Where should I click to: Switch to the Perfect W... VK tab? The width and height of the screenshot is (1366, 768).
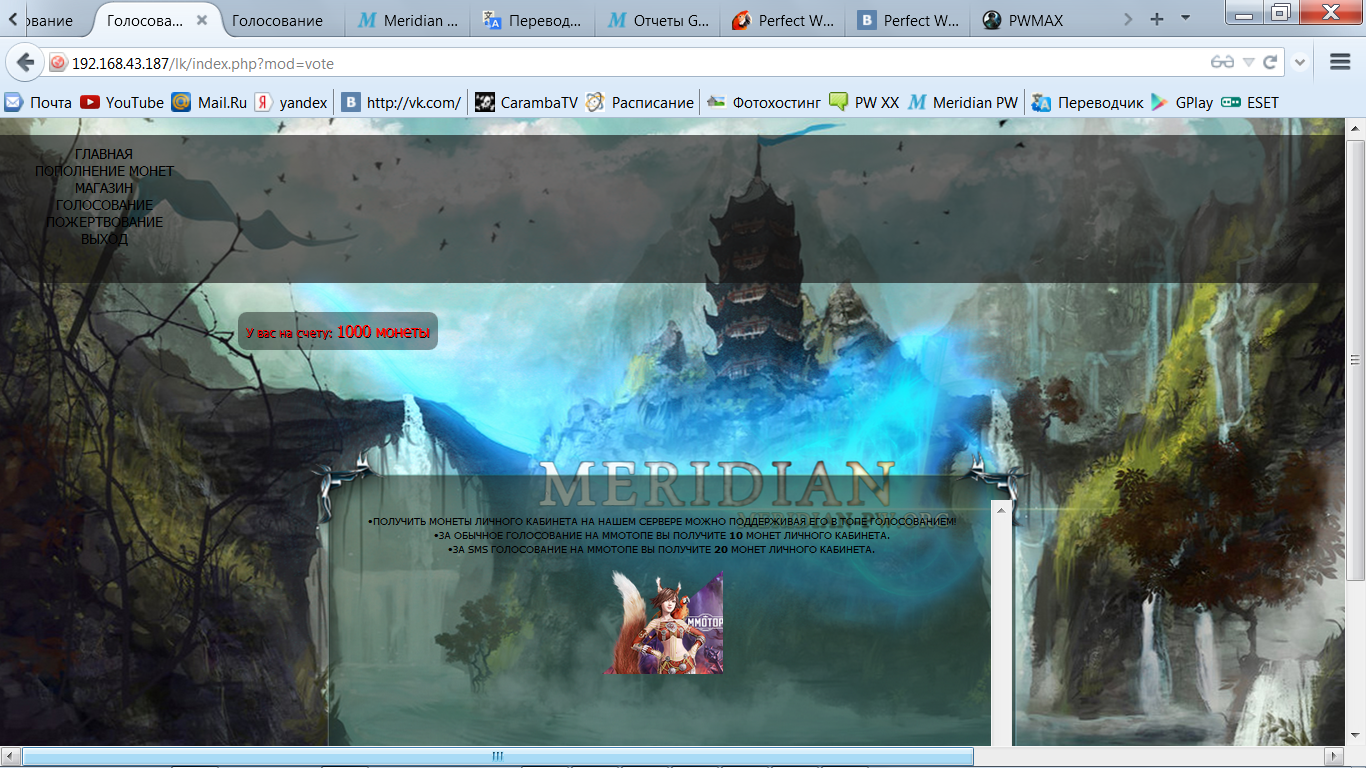(908, 20)
